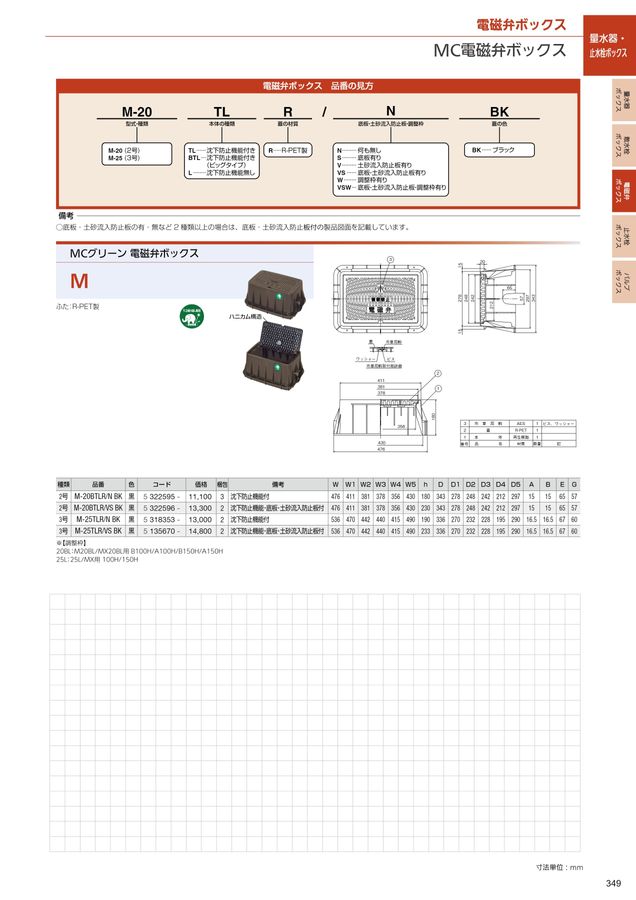Click the 備考 column header in the table

(x=278, y=484)
